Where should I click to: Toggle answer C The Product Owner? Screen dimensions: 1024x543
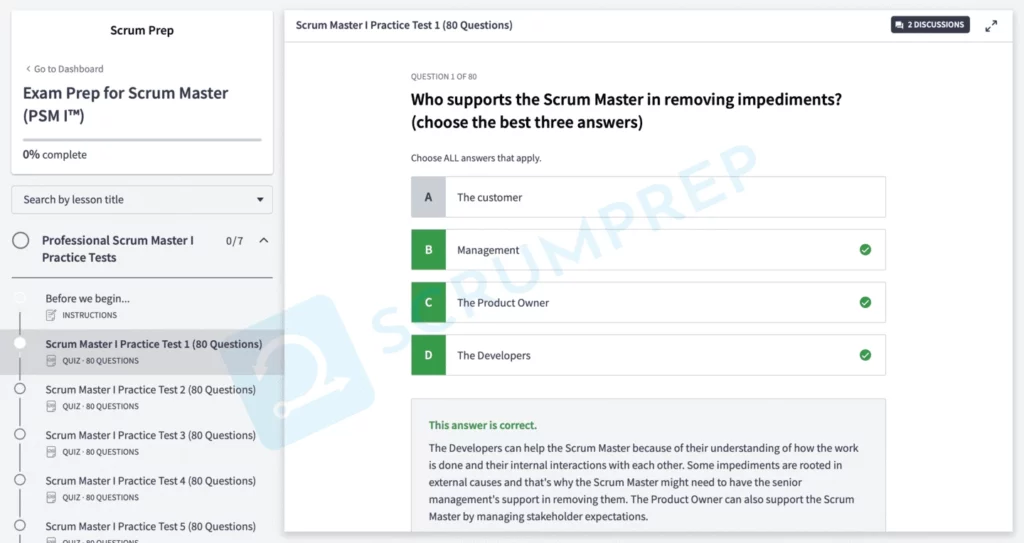click(647, 303)
